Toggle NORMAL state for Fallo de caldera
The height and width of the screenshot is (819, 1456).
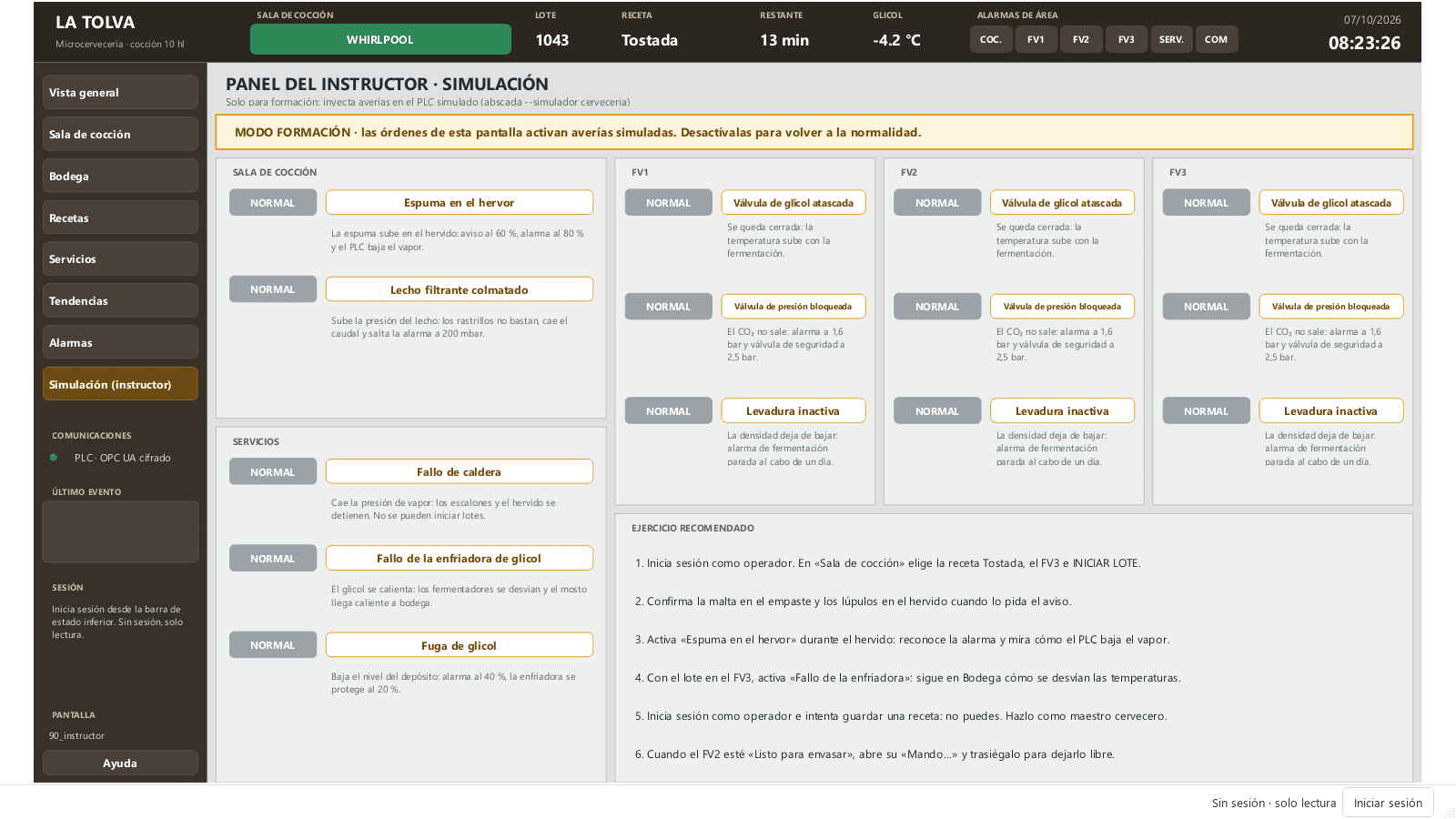(273, 471)
